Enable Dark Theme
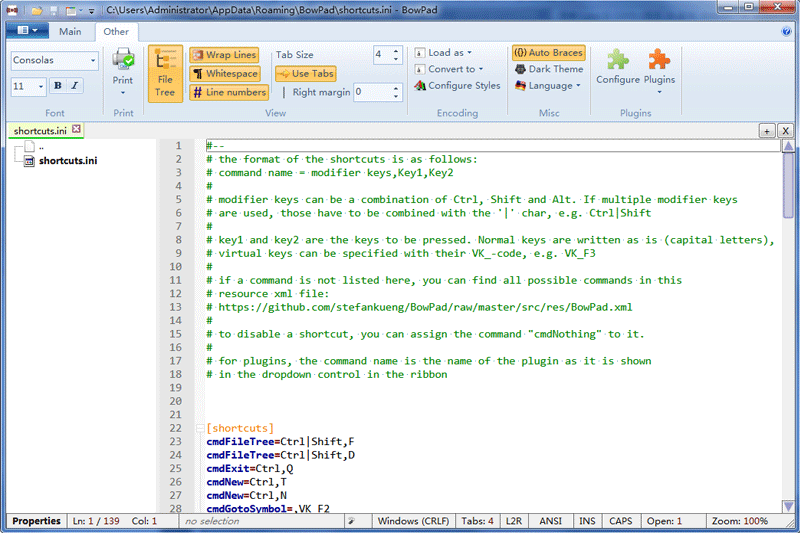This screenshot has height=533, width=800. point(548,69)
